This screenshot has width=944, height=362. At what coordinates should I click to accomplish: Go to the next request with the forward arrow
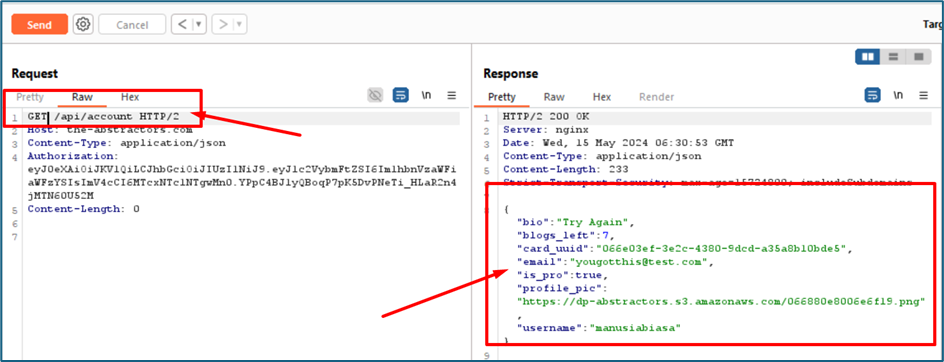(x=223, y=25)
